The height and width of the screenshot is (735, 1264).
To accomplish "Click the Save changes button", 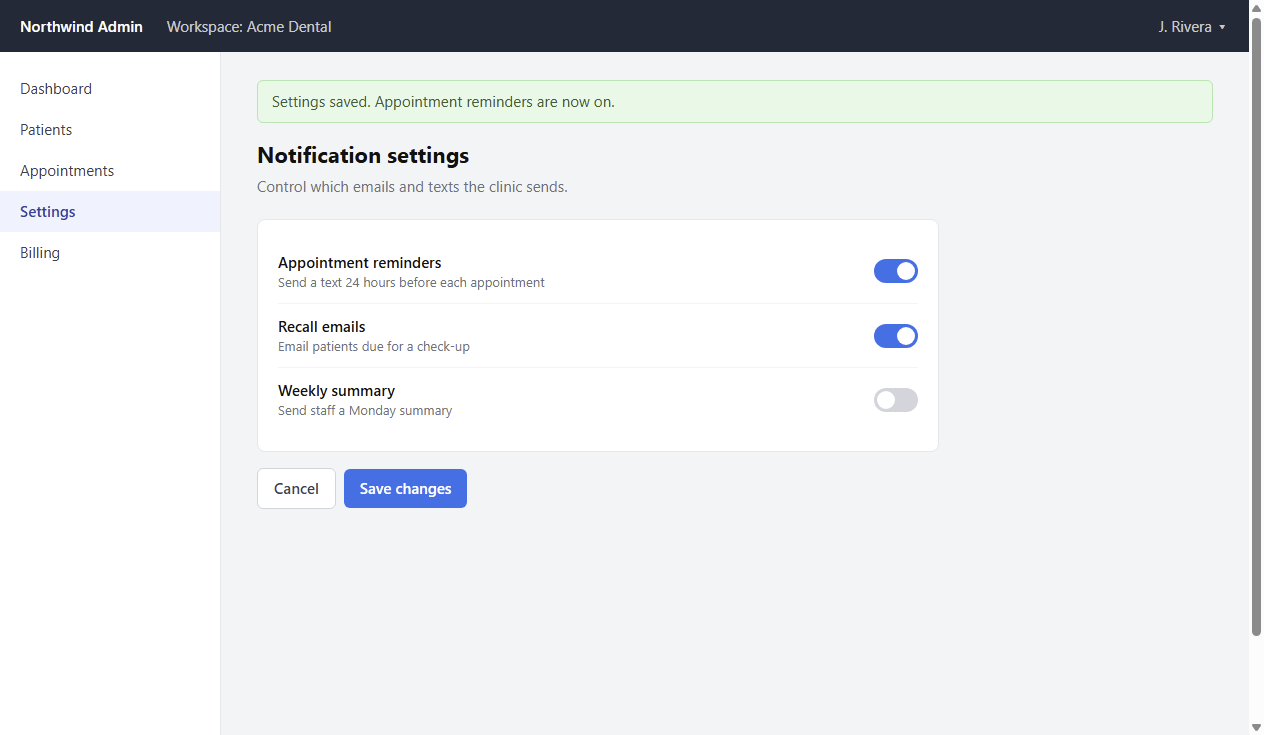I will pyautogui.click(x=405, y=489).
